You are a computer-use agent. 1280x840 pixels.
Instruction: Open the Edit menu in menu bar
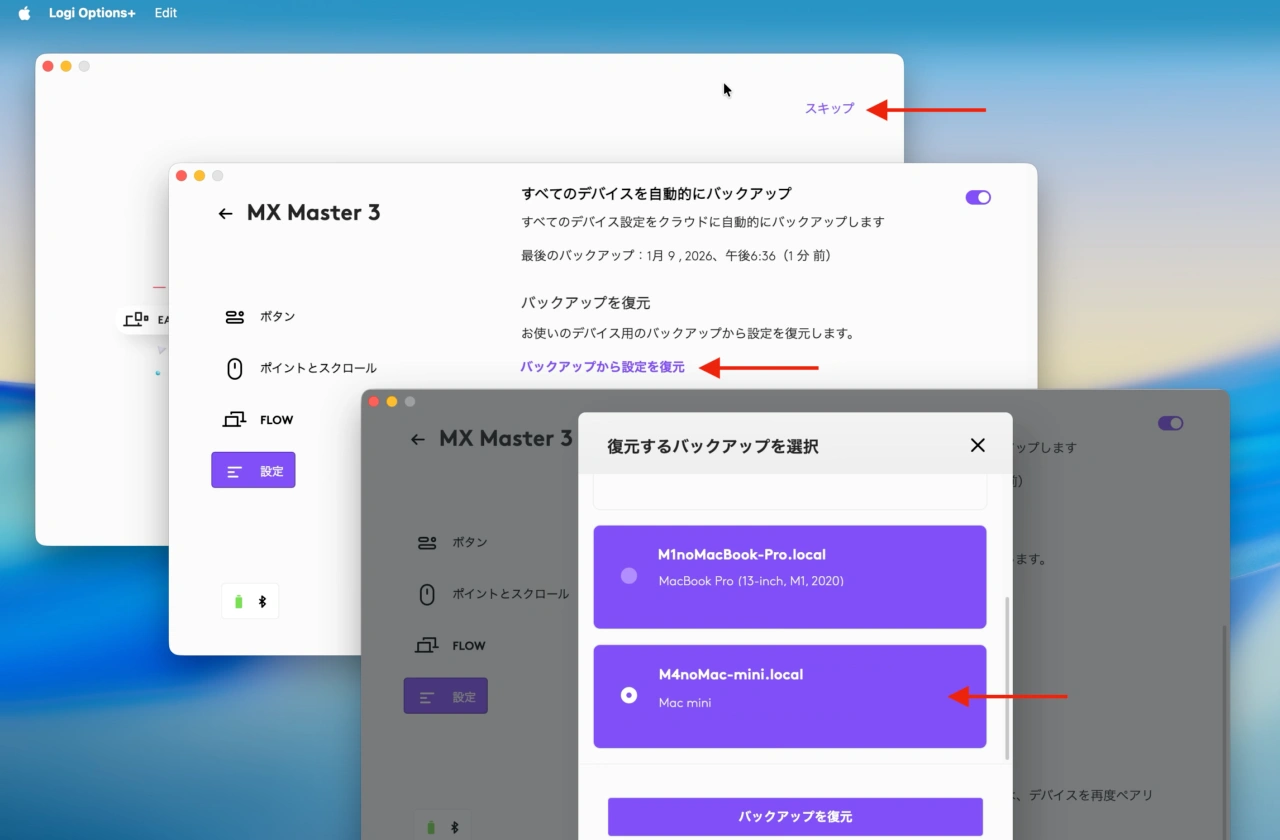(166, 14)
